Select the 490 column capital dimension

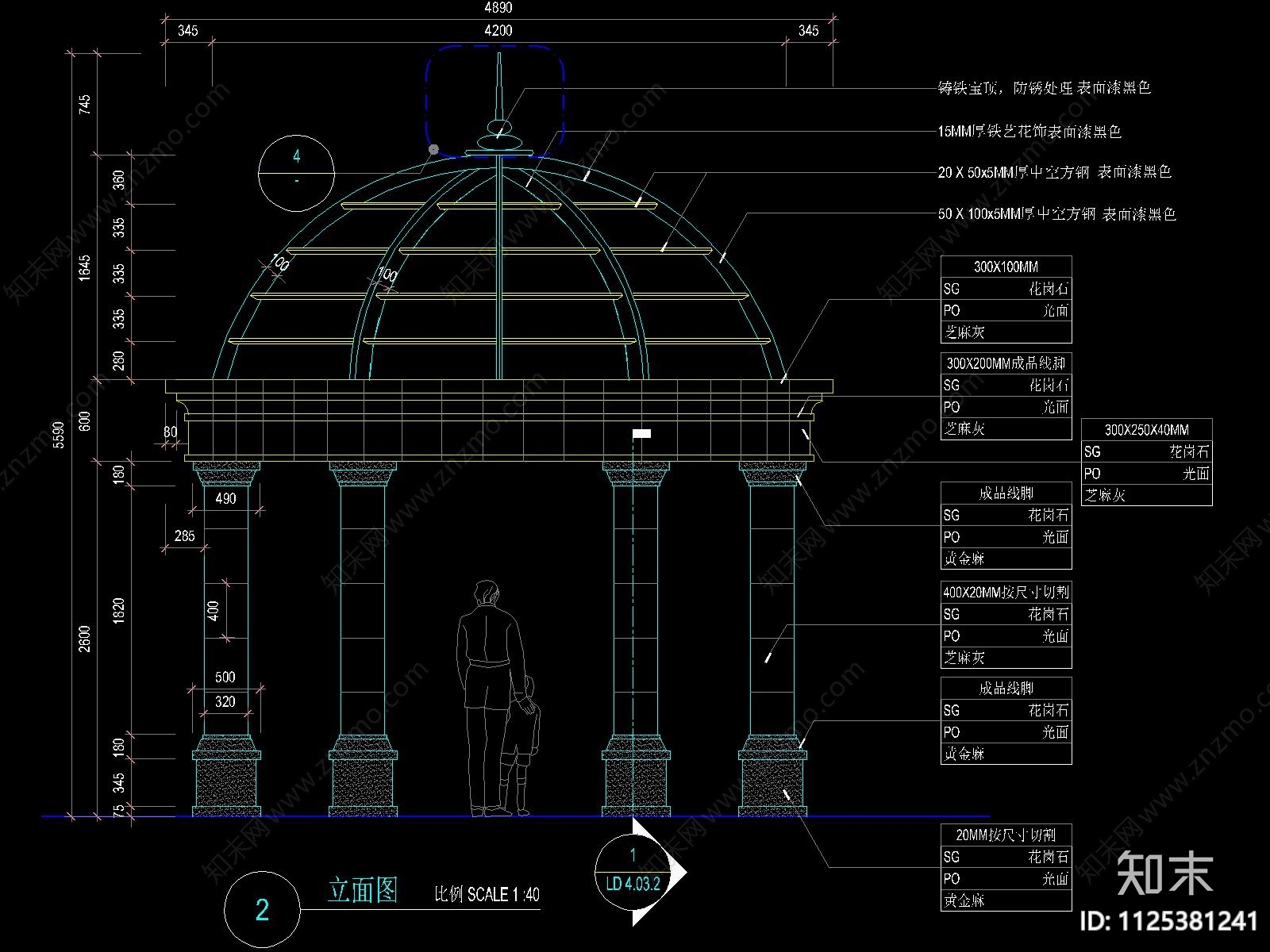tap(226, 499)
